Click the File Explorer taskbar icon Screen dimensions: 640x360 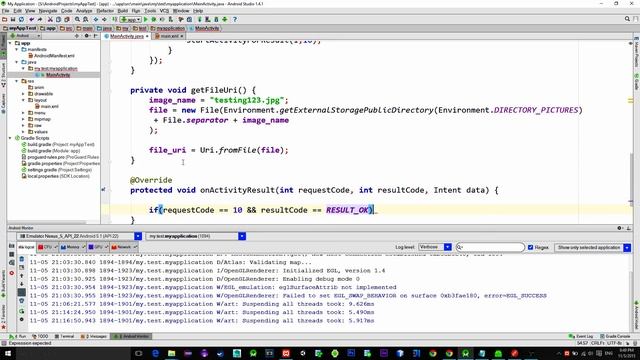(171, 353)
